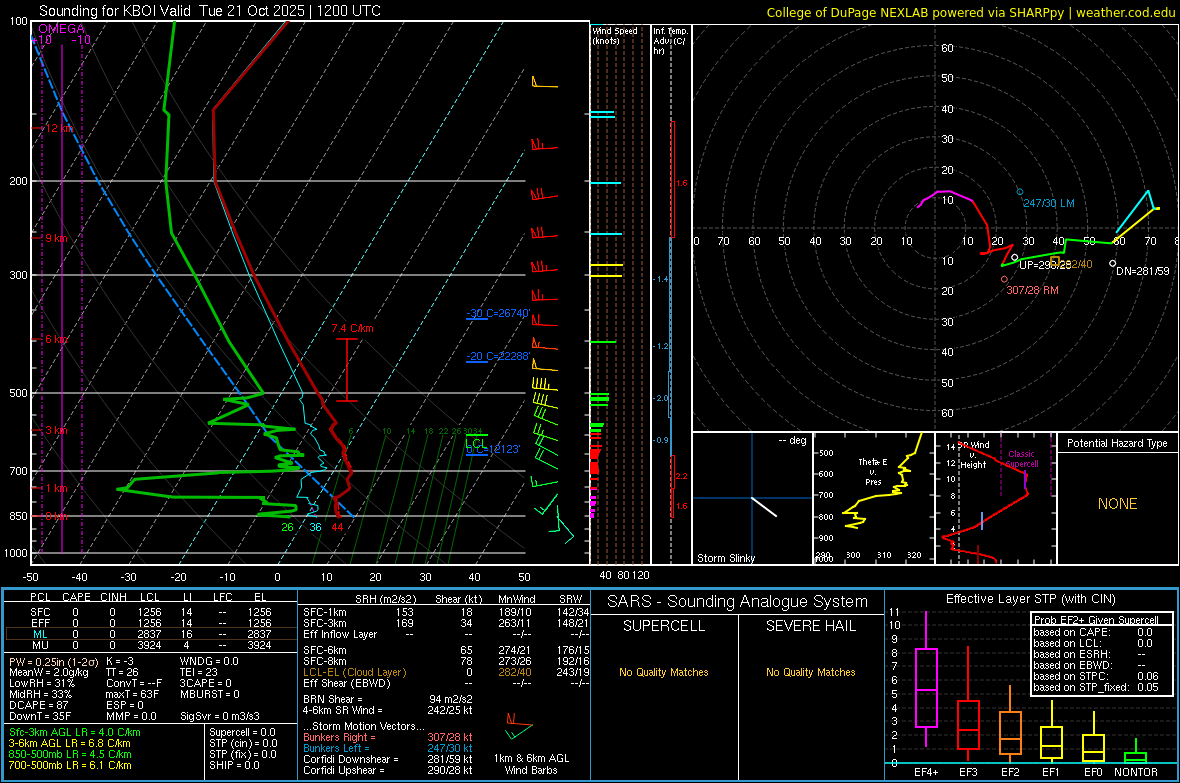Click the green NONTOR box plot
This screenshot has height=783, width=1180.
click(x=1135, y=753)
